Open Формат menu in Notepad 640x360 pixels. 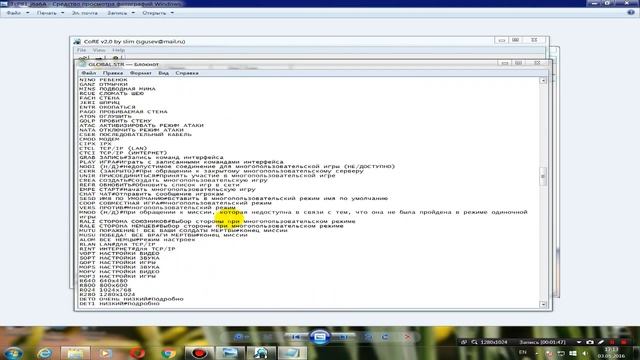pos(140,73)
